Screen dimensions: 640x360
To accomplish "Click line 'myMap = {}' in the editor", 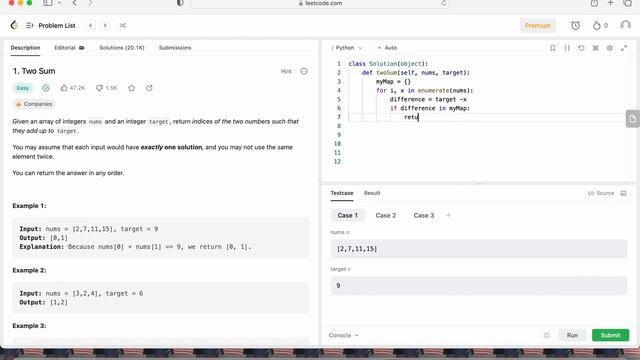I will click(x=393, y=82).
